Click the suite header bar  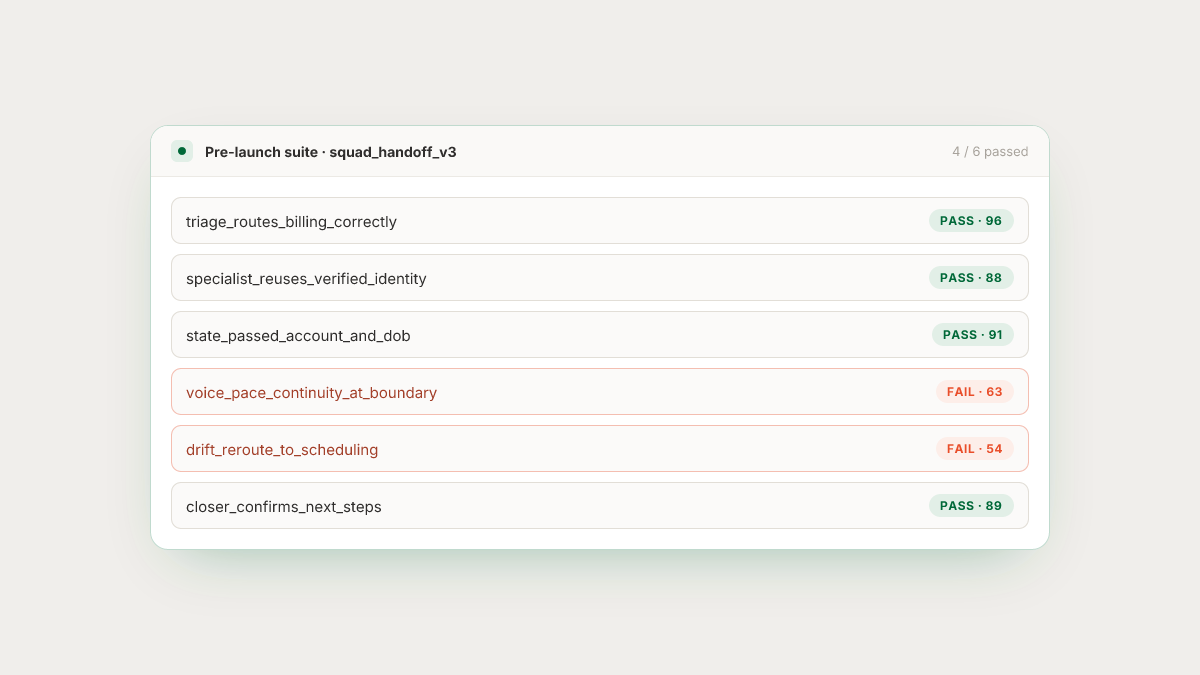point(600,152)
